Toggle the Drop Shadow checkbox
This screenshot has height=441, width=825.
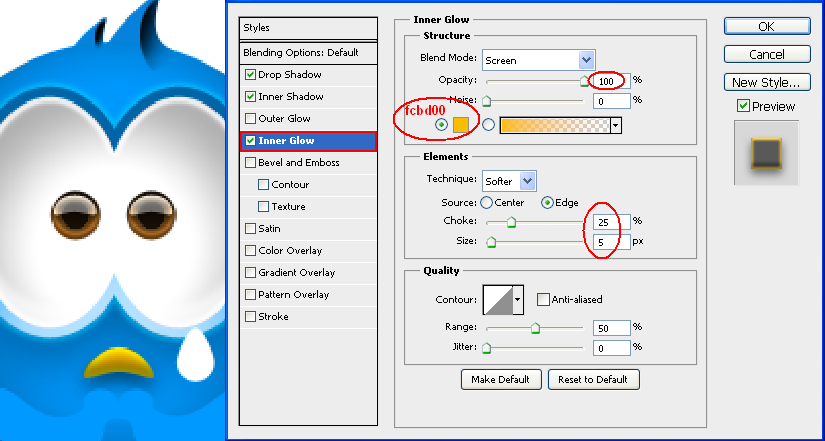pos(250,75)
